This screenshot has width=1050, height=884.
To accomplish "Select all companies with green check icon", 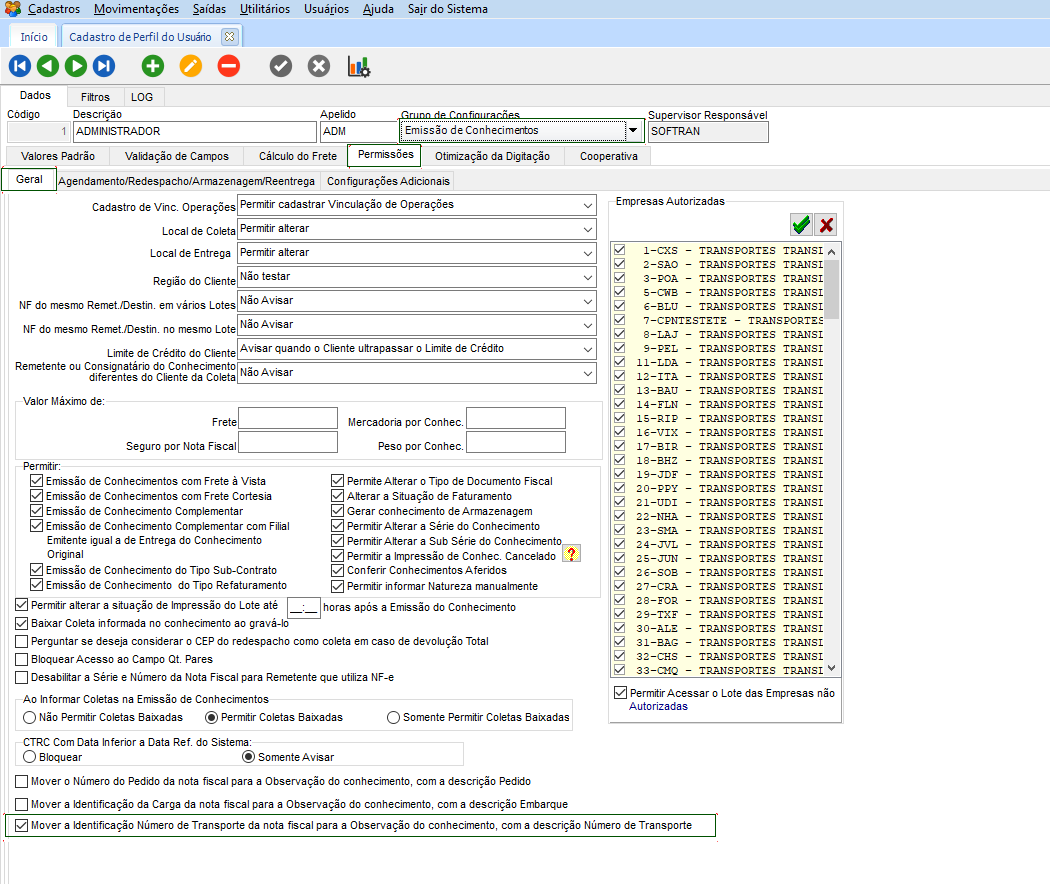I will click(800, 224).
